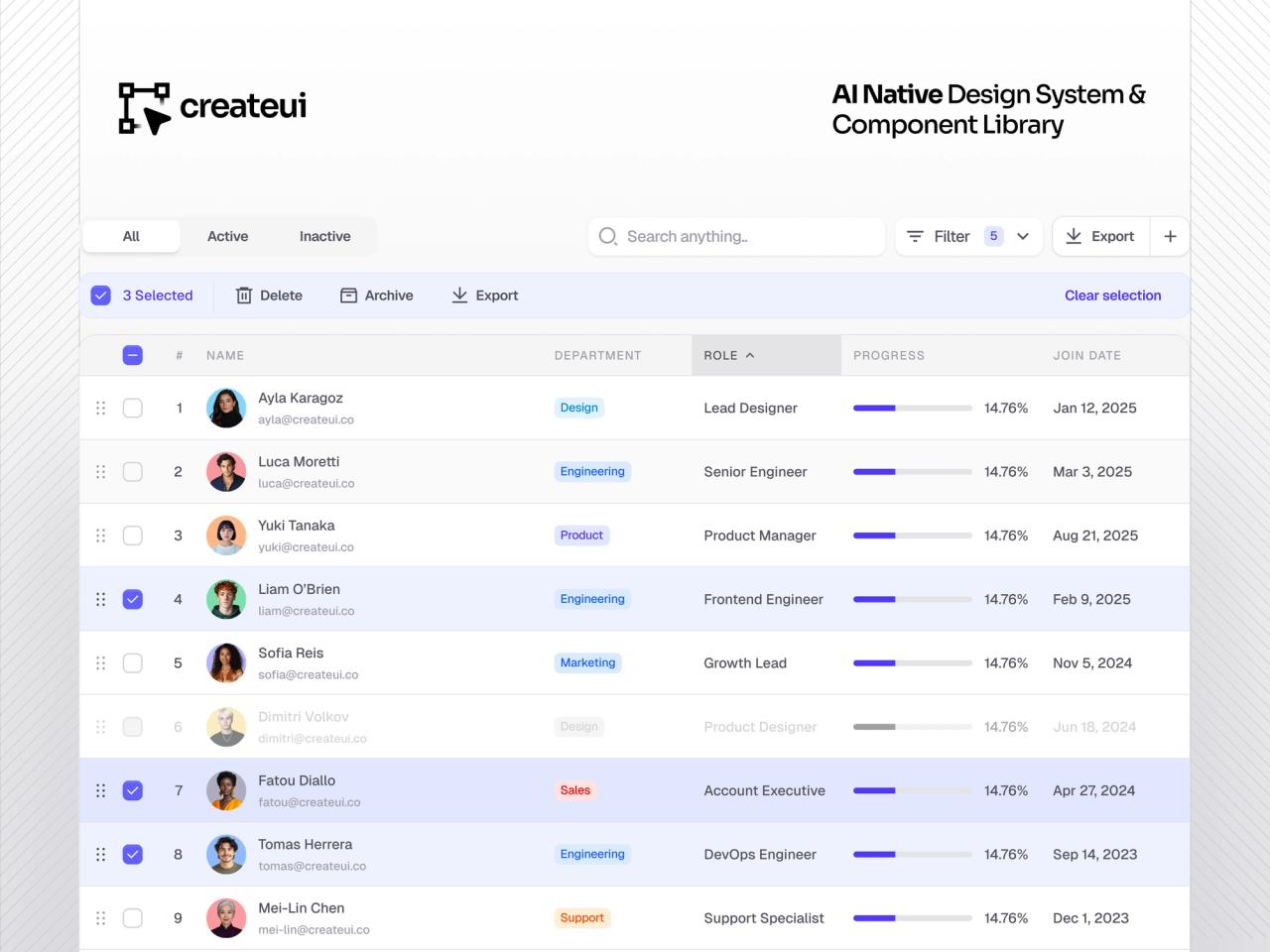Uncheck the 3 Selected checkbox
This screenshot has height=952, width=1270.
(101, 296)
